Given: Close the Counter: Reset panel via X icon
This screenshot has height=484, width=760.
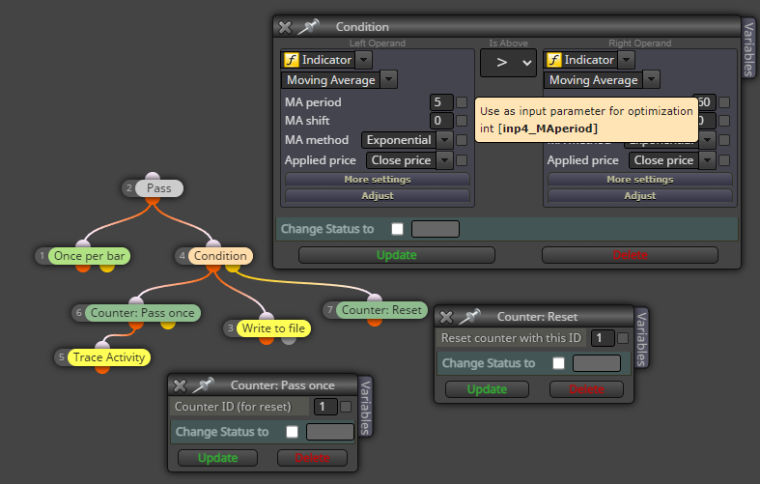Looking at the screenshot, I should pyautogui.click(x=446, y=317).
